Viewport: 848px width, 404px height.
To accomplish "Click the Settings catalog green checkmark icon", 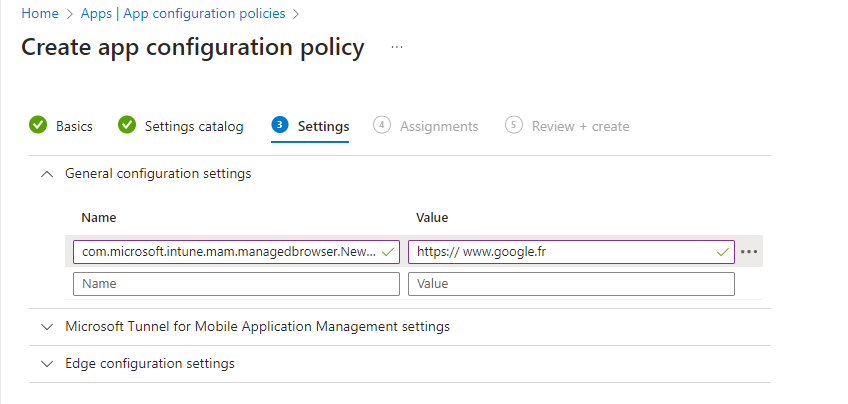I will pos(127,125).
